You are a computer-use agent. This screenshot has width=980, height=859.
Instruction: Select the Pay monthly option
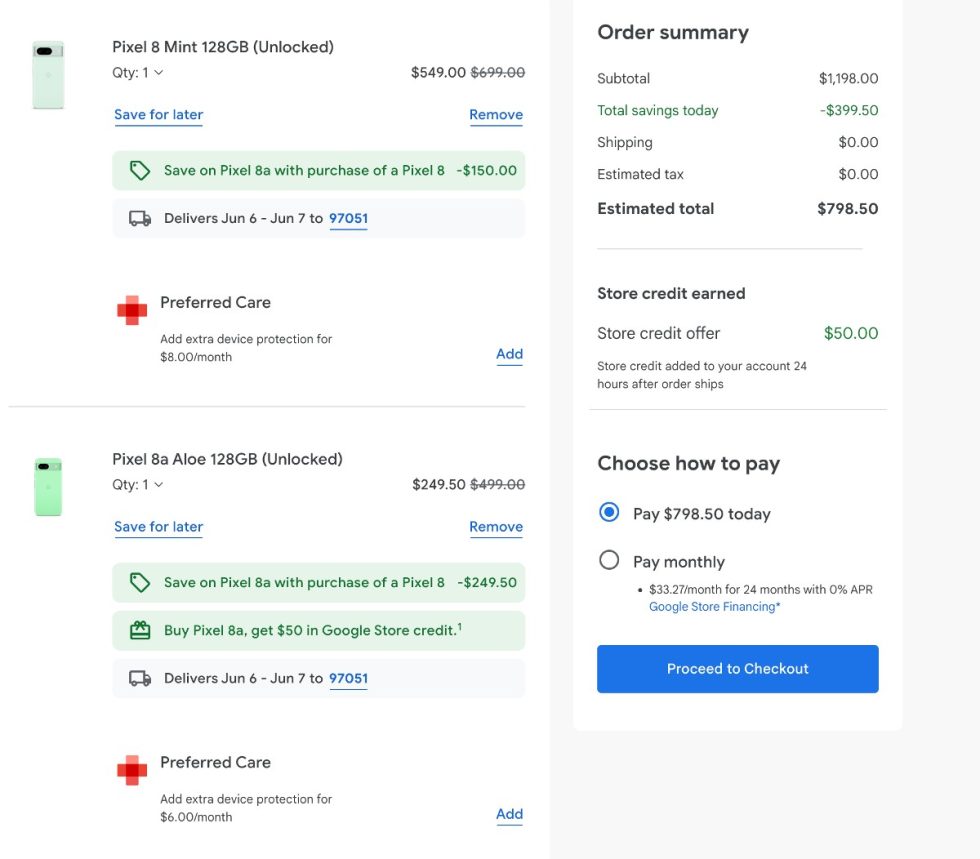pyautogui.click(x=609, y=561)
